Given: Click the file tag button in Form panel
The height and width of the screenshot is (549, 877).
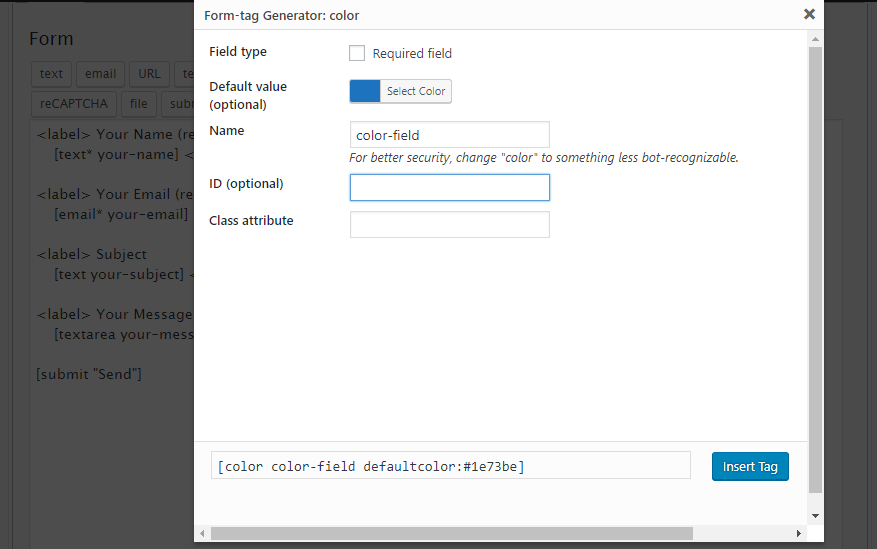Looking at the screenshot, I should click(x=138, y=104).
